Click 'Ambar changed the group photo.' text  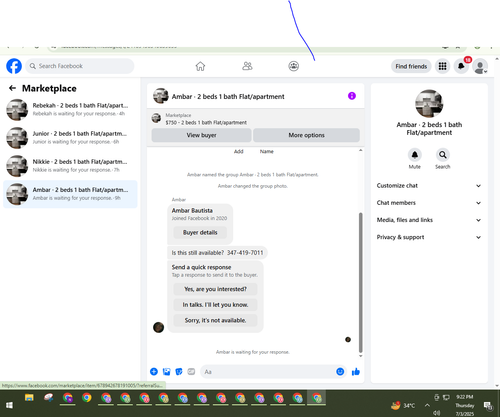(253, 186)
